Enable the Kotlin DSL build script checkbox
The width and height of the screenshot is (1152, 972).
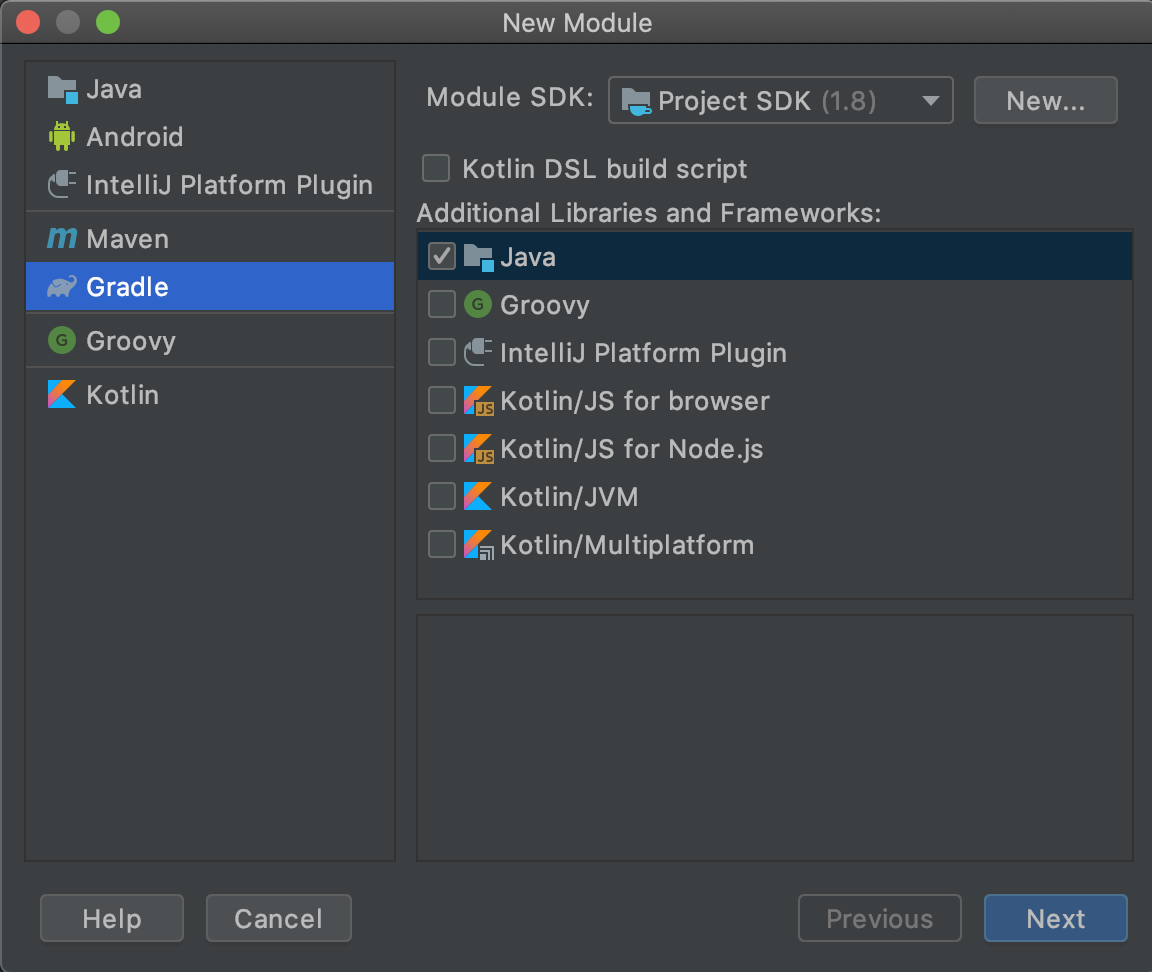436,168
